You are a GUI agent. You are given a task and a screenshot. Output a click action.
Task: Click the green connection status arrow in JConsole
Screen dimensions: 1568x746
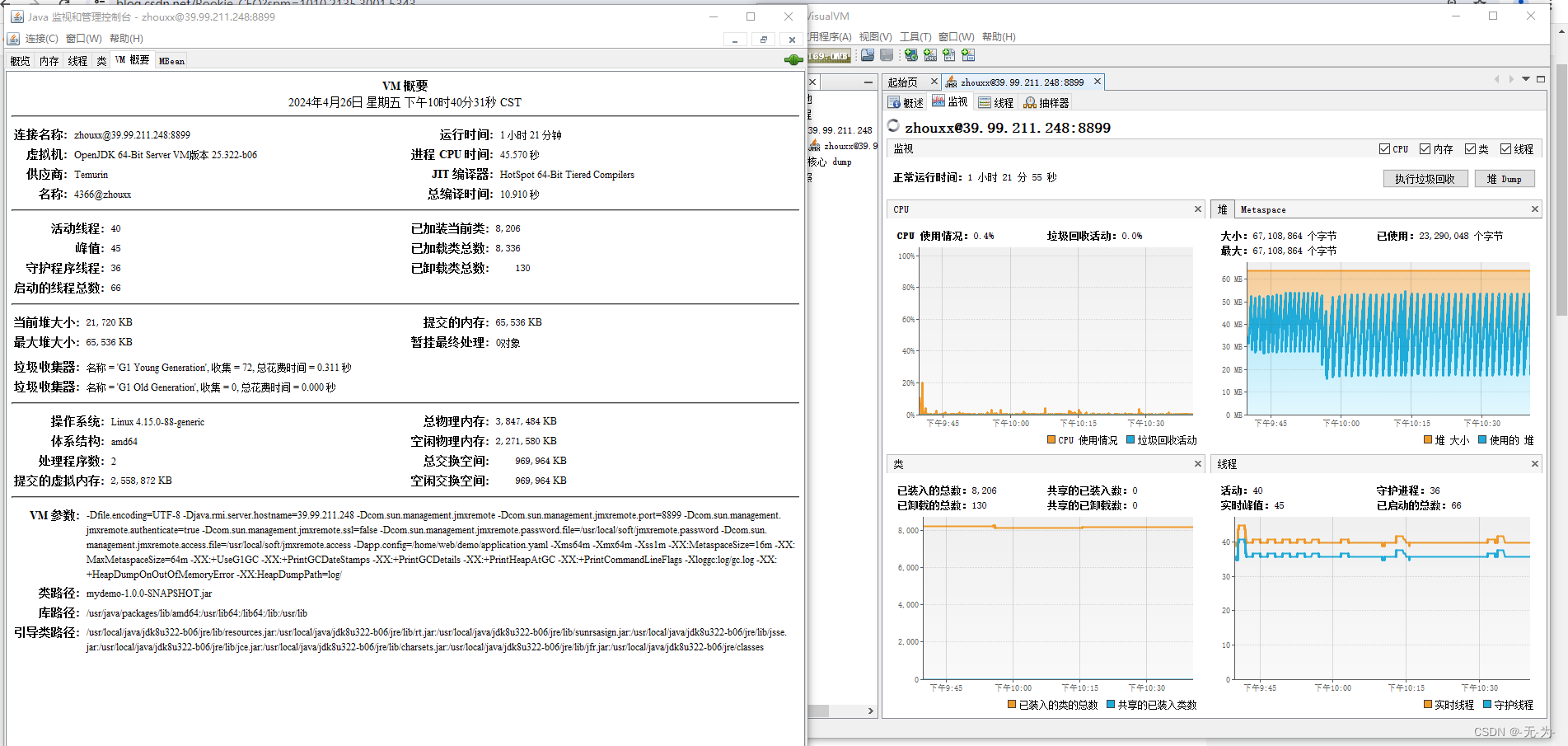tap(793, 59)
